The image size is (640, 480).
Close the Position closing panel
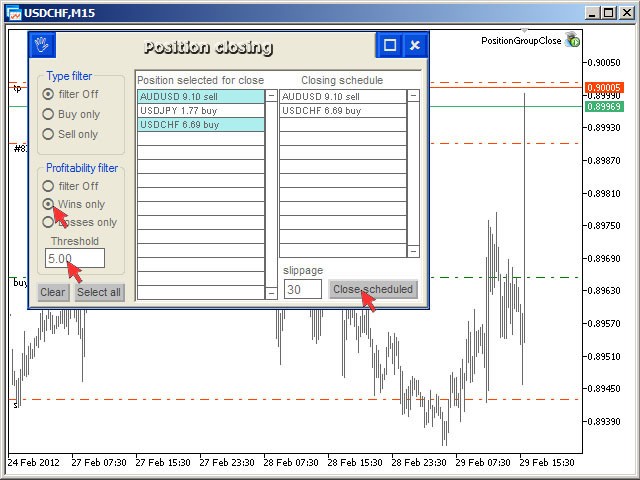[415, 46]
